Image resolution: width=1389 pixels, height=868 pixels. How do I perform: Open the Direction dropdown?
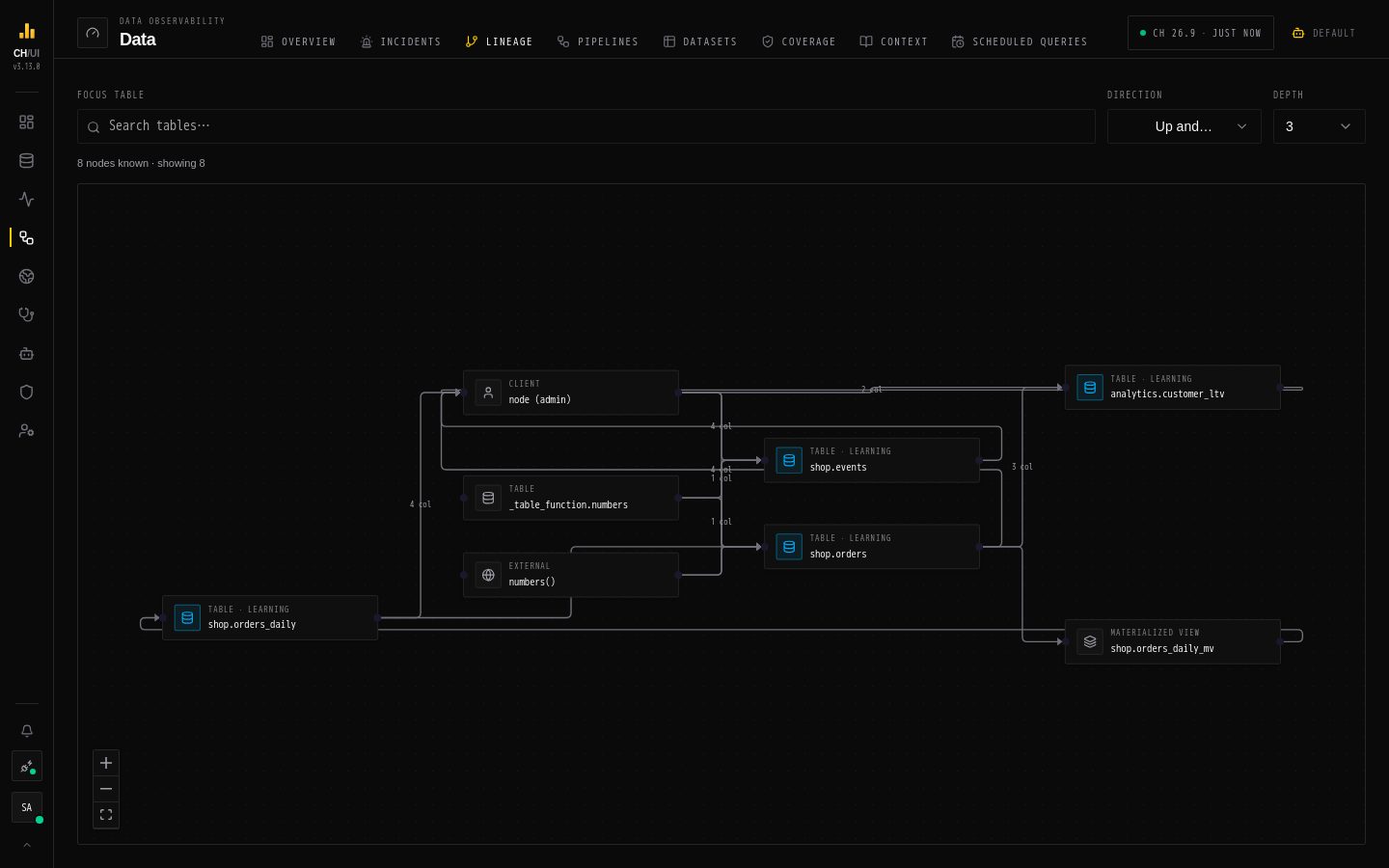pos(1184,126)
